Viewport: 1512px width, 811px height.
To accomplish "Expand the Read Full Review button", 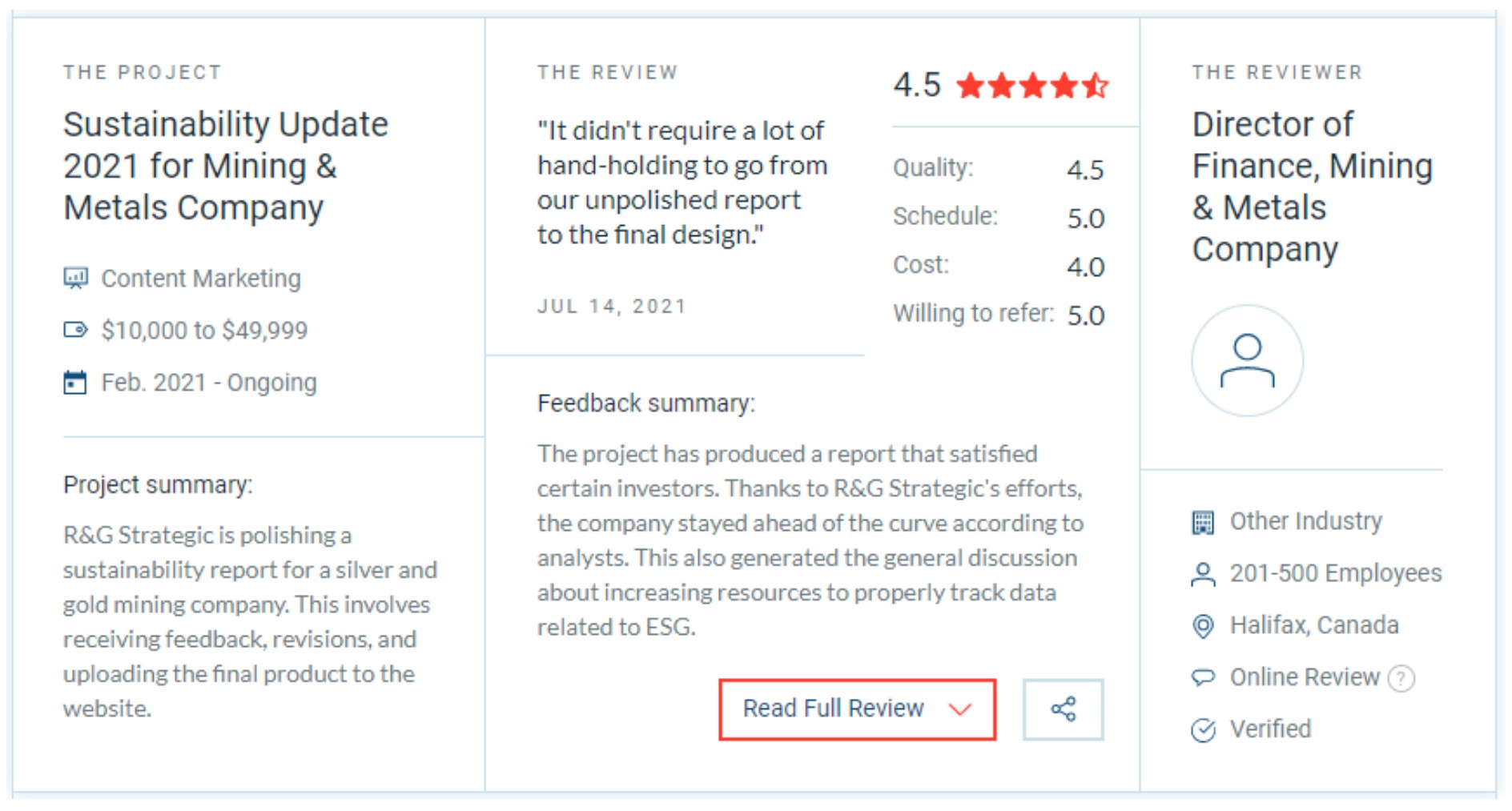I will pyautogui.click(x=857, y=709).
